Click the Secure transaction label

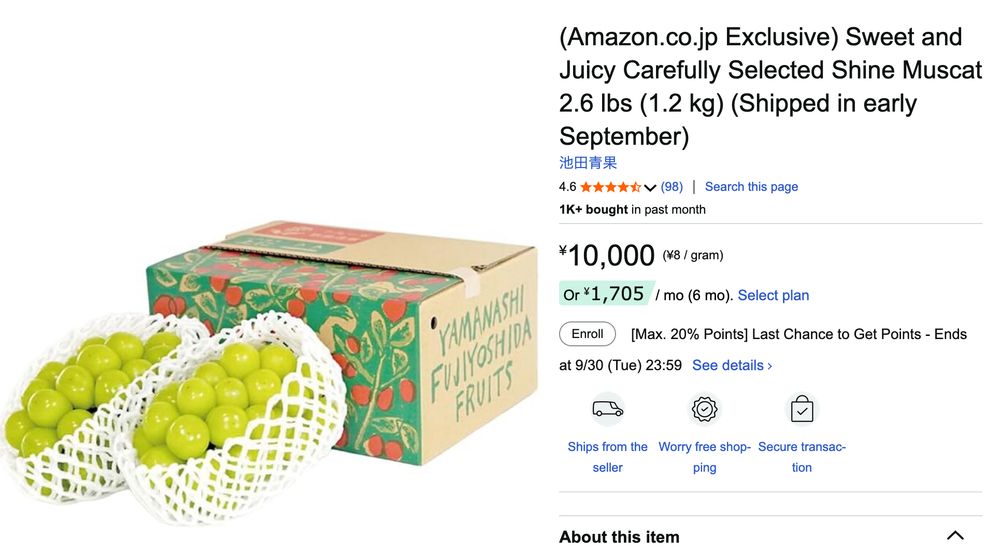click(x=802, y=457)
